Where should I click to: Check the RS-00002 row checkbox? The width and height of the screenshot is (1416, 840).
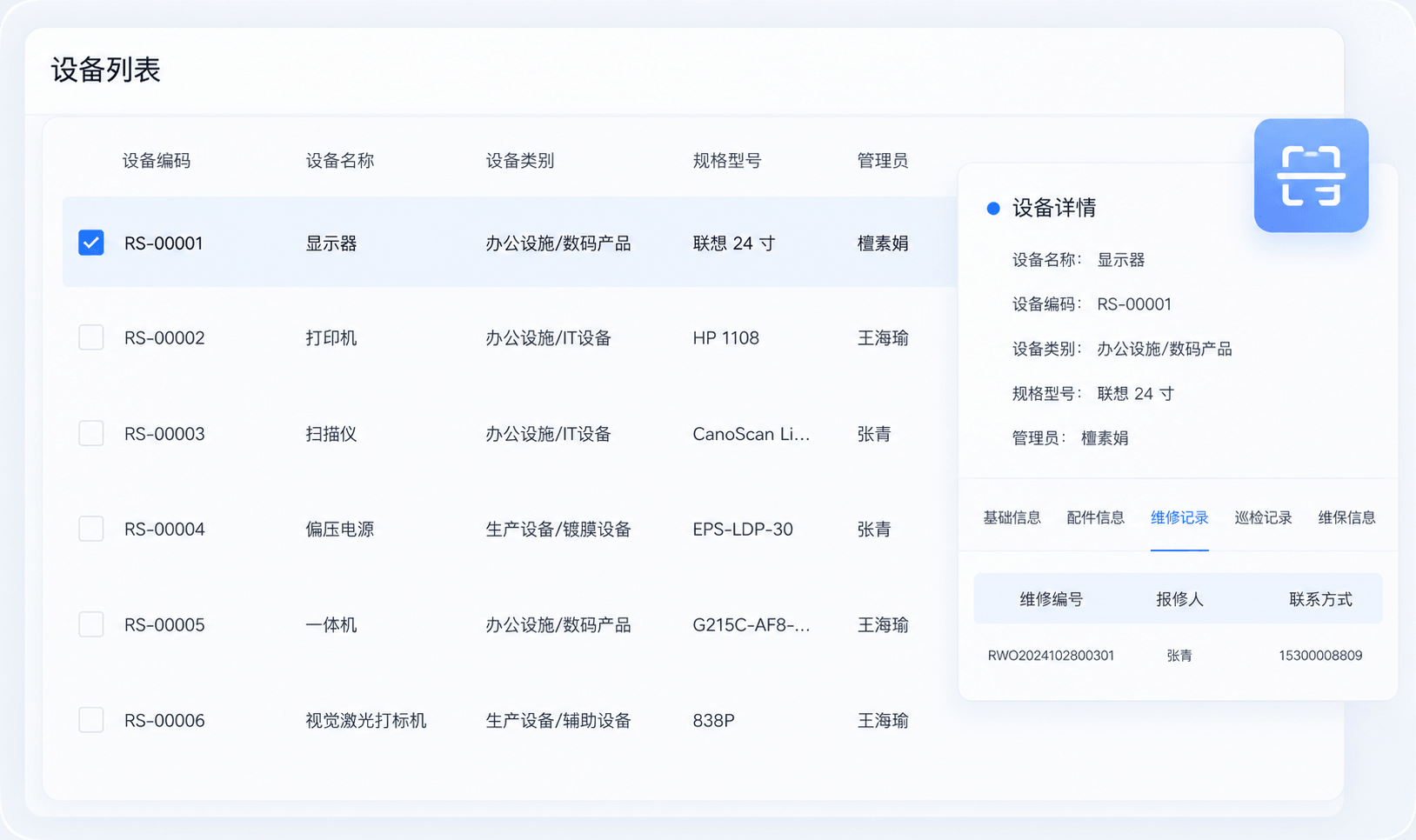pos(91,337)
